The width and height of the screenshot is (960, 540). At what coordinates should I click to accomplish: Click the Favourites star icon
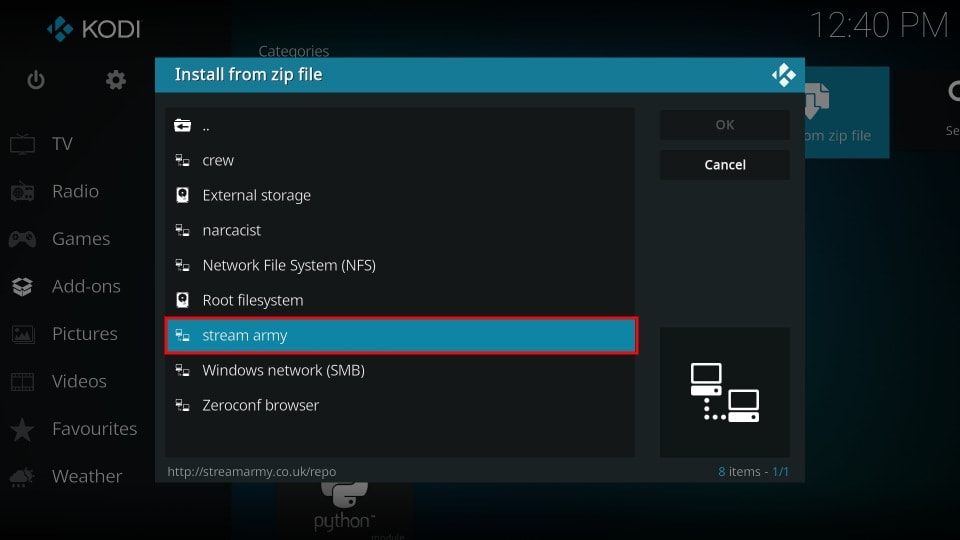pos(23,429)
